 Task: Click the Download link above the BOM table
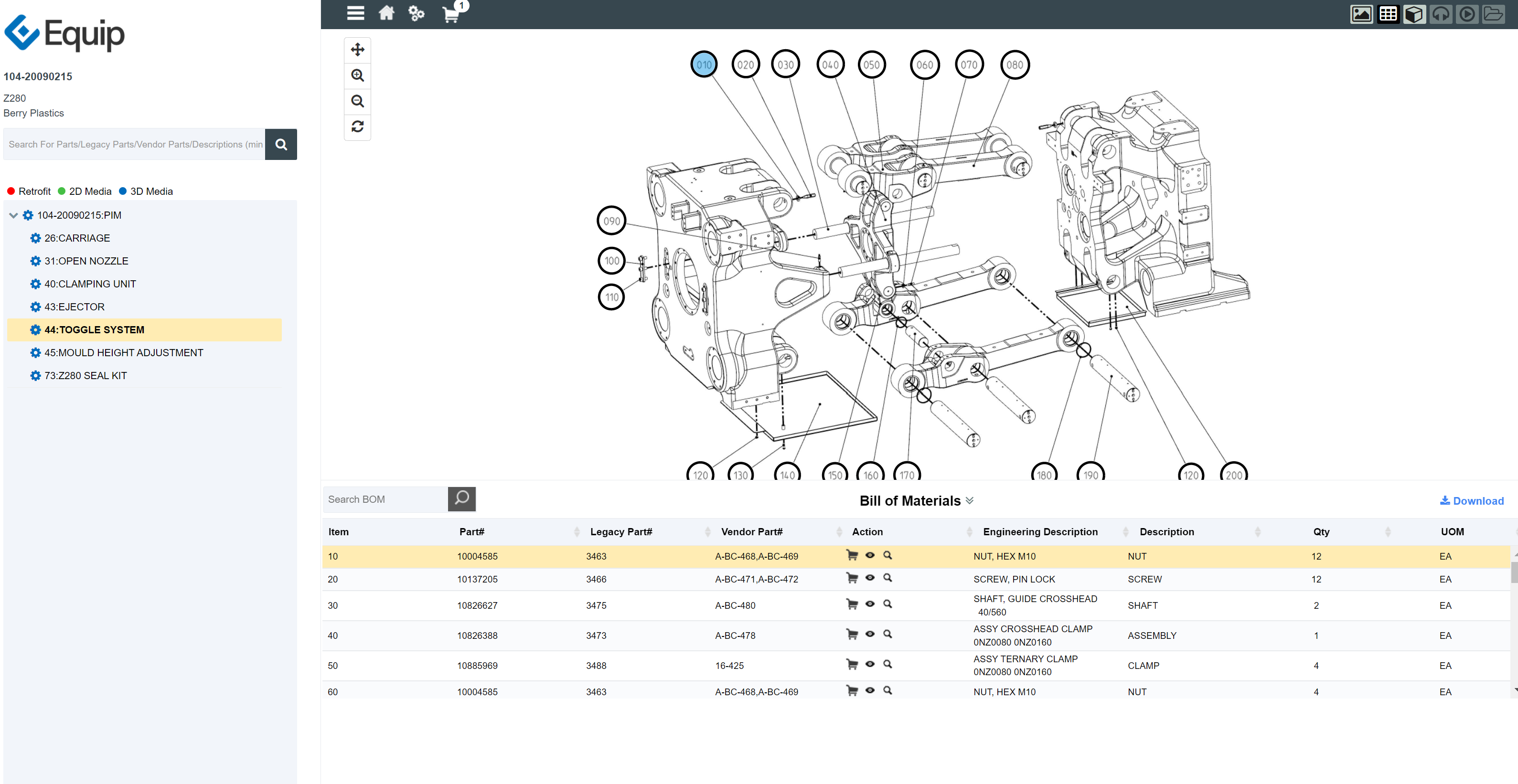(x=1472, y=501)
